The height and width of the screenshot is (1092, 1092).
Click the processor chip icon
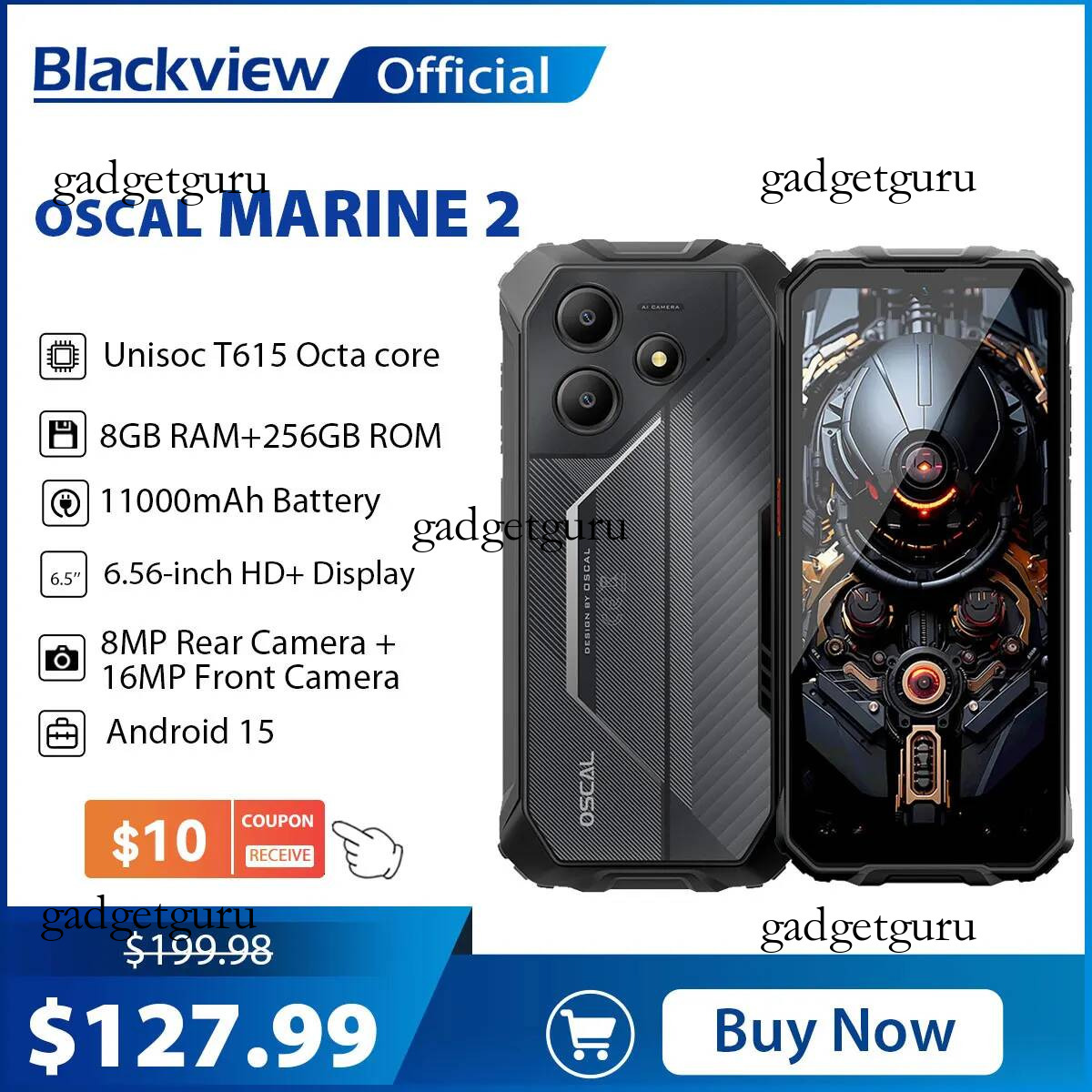click(63, 356)
